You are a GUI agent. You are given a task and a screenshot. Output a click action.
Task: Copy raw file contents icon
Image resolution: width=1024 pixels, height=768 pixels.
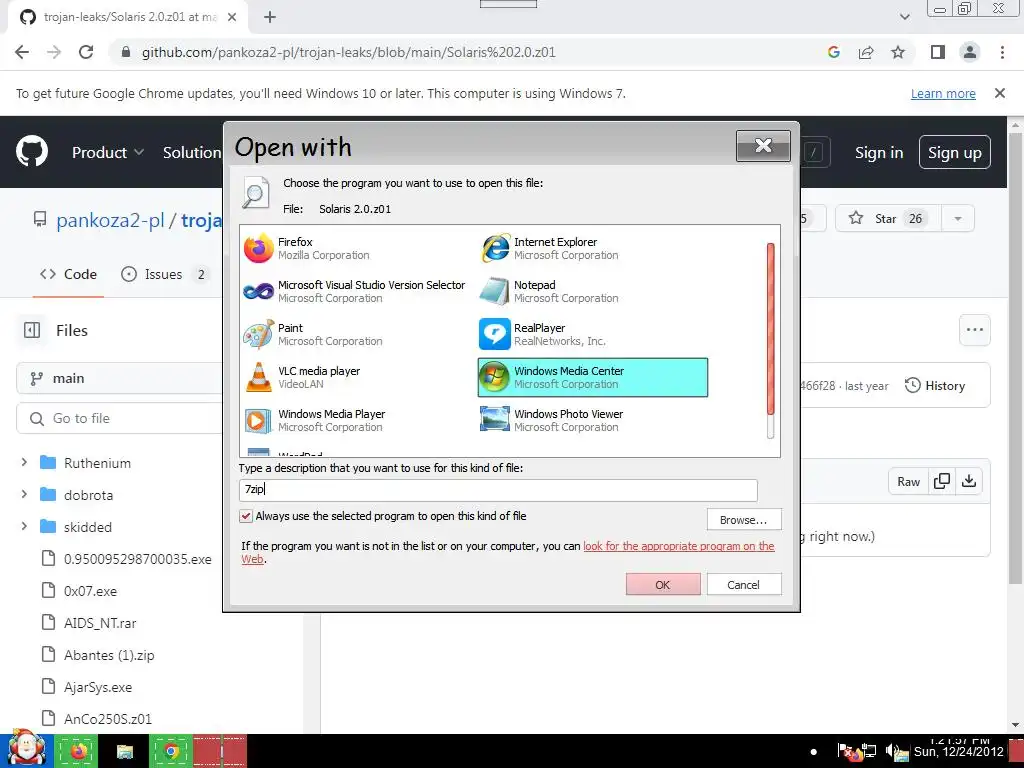click(x=942, y=481)
